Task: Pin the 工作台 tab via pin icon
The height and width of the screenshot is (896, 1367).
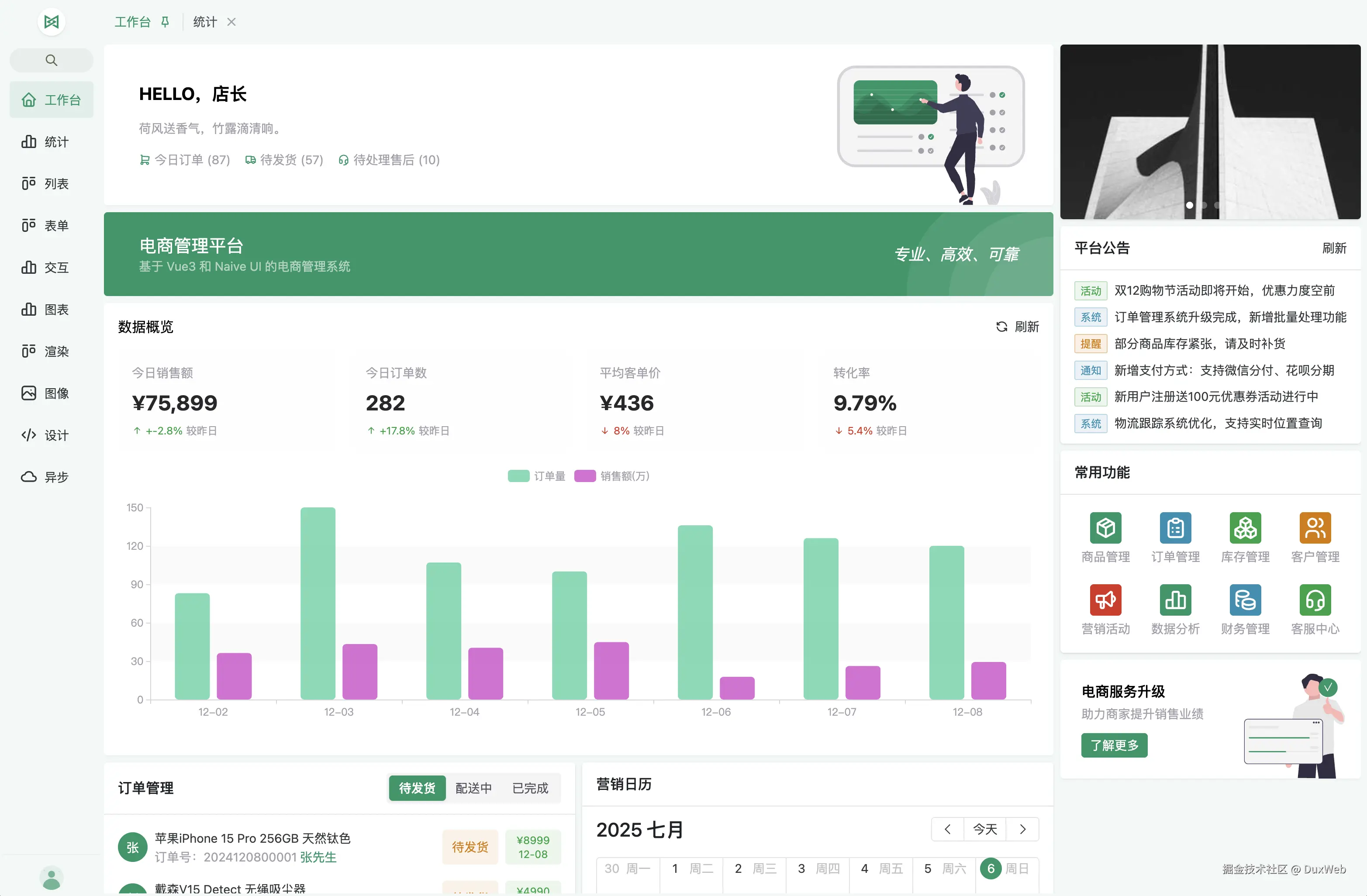Action: point(165,22)
